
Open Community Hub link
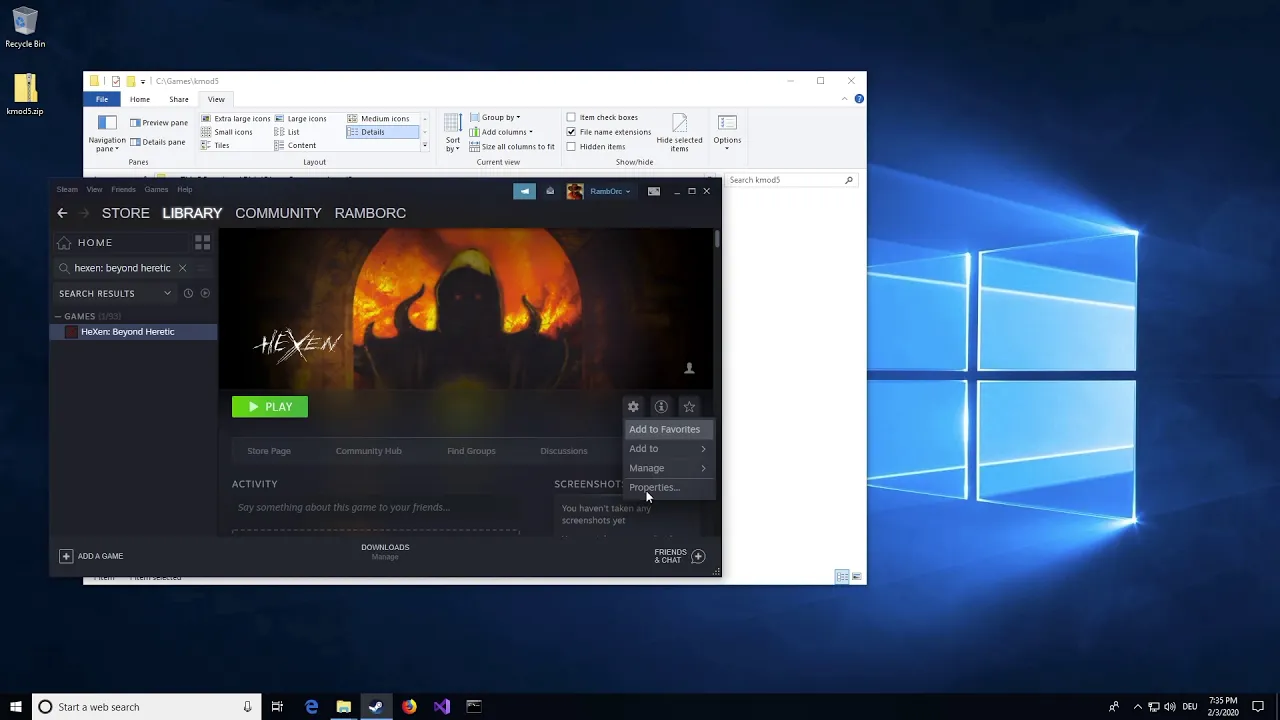(369, 451)
